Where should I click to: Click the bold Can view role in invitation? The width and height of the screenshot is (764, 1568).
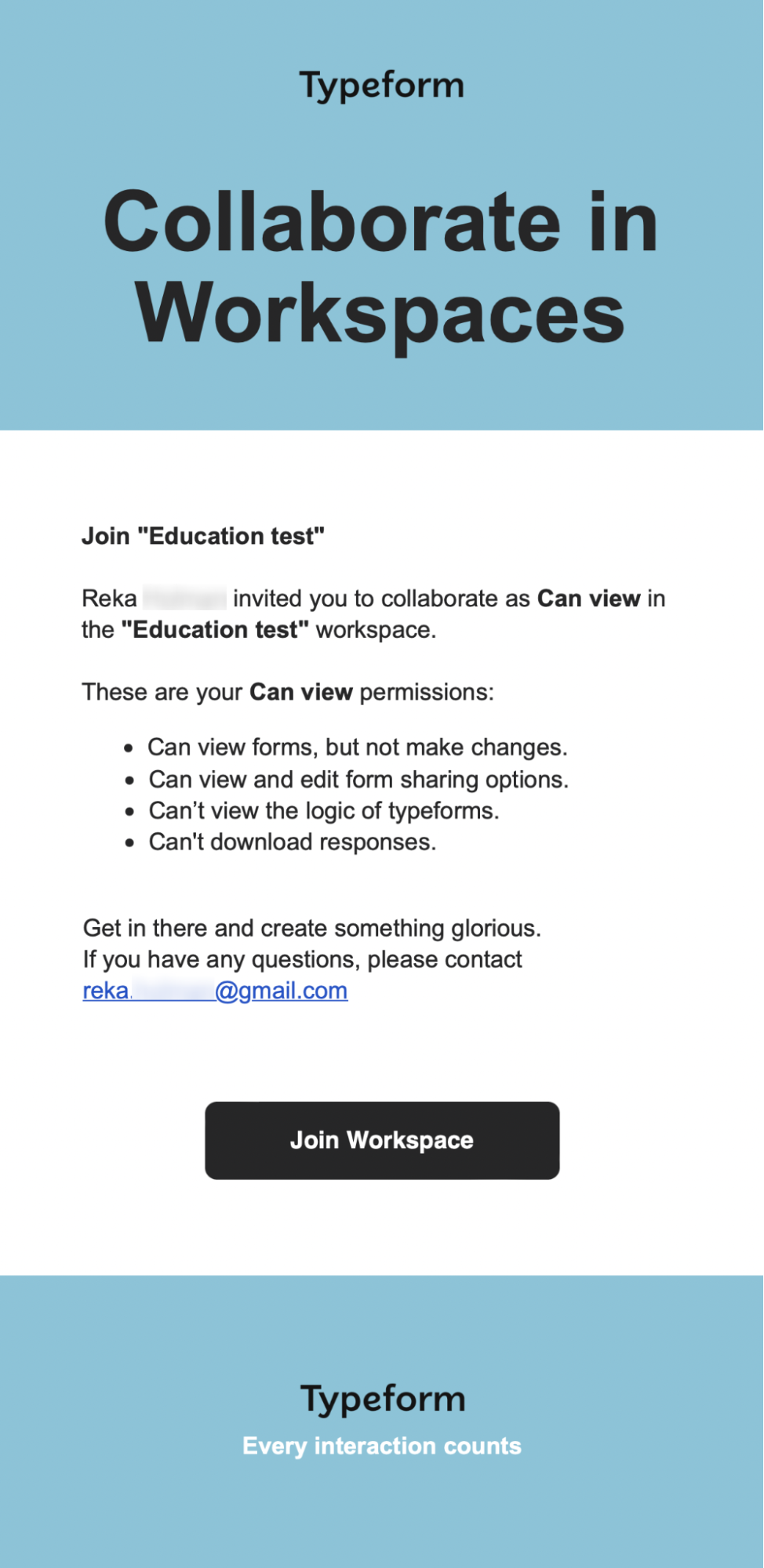pos(588,598)
